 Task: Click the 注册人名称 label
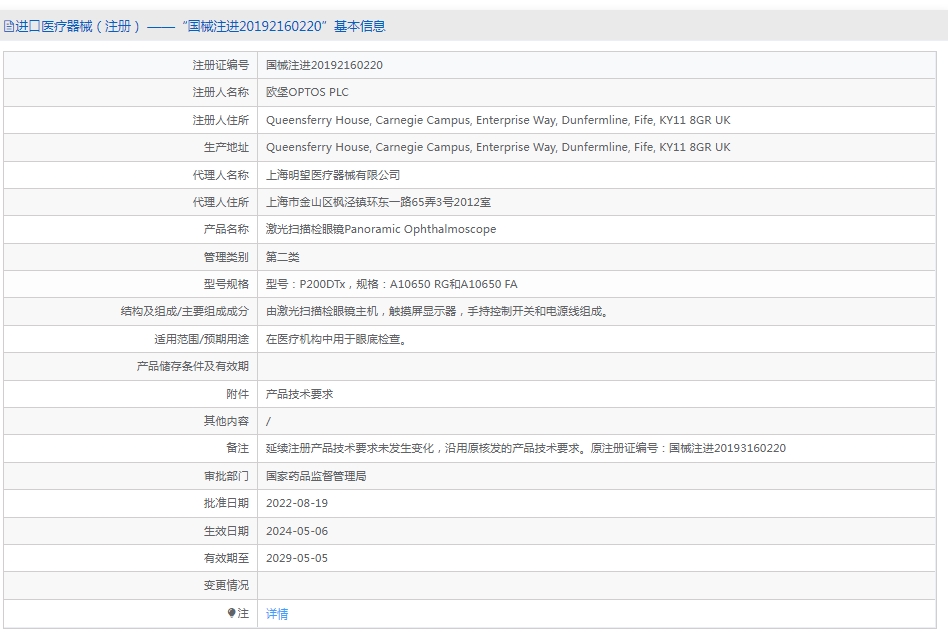(x=221, y=92)
